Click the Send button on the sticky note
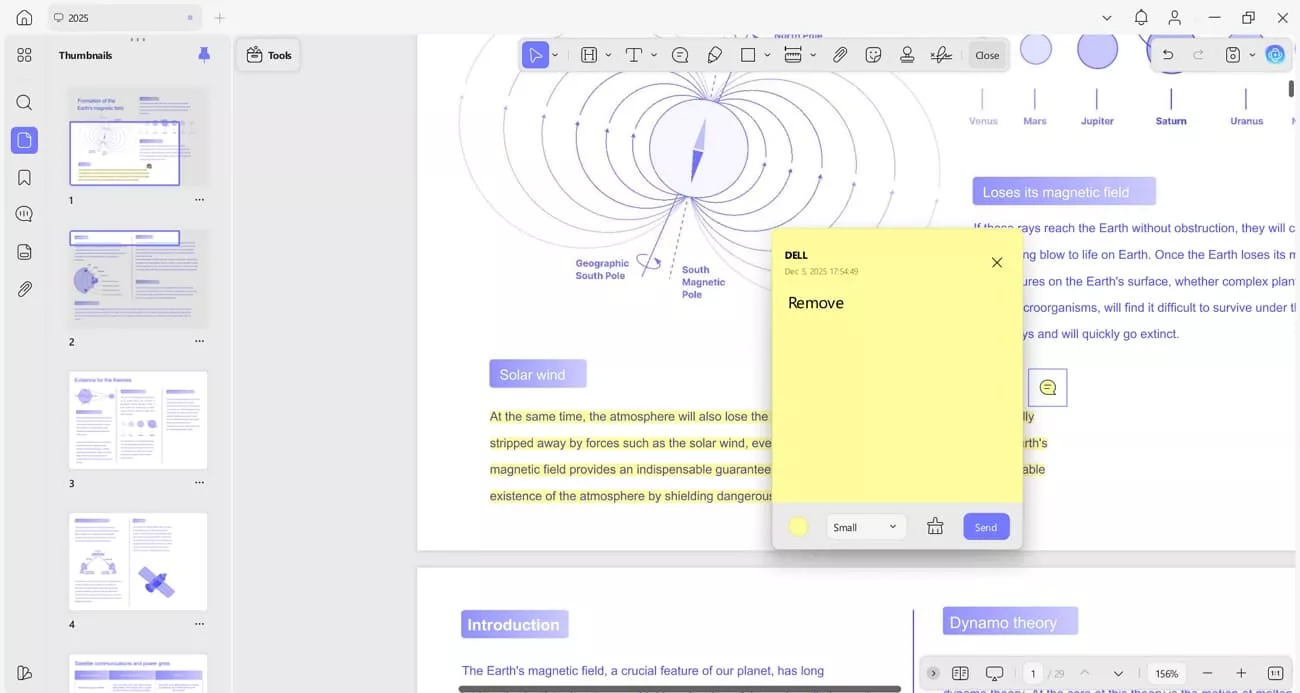Viewport: 1300px width, 693px height. [986, 526]
